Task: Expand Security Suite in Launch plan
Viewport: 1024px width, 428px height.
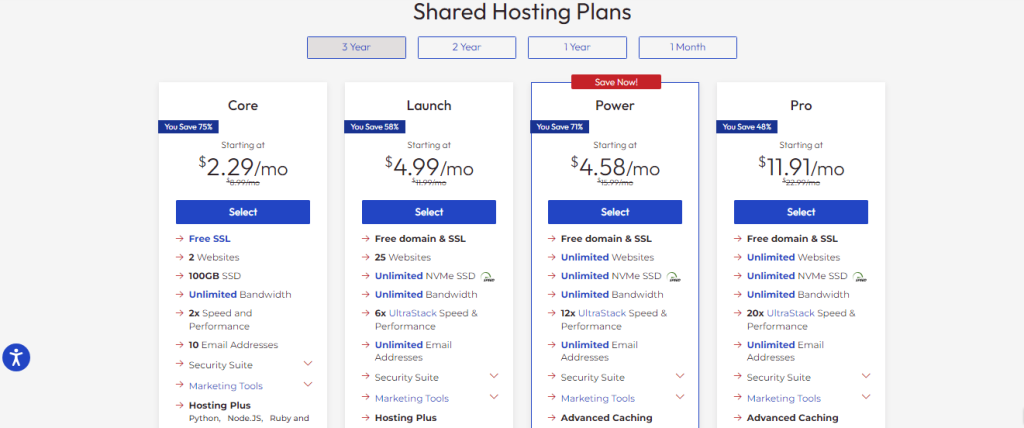Action: 494,376
